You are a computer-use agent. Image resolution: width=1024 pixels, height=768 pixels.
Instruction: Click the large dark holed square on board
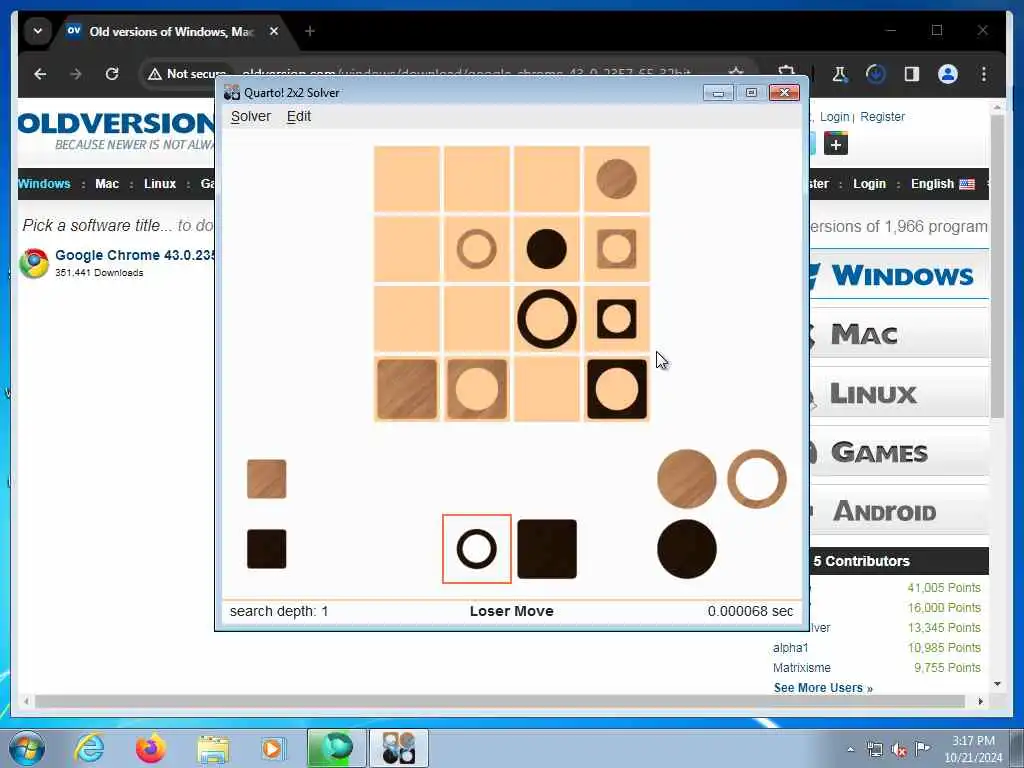pos(616,389)
